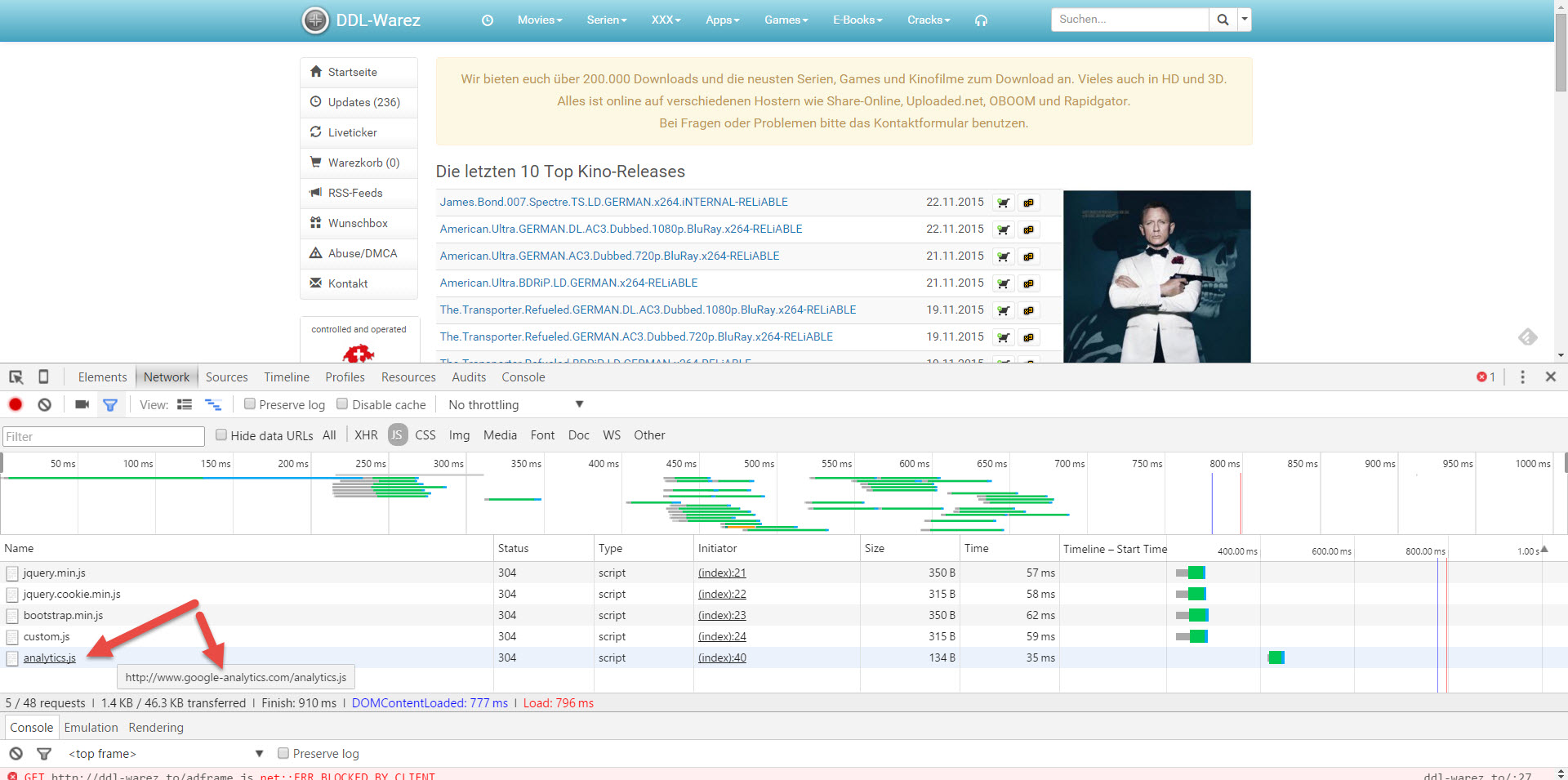Filter requests by CSS
This screenshot has width=1568, height=780.
[x=425, y=435]
